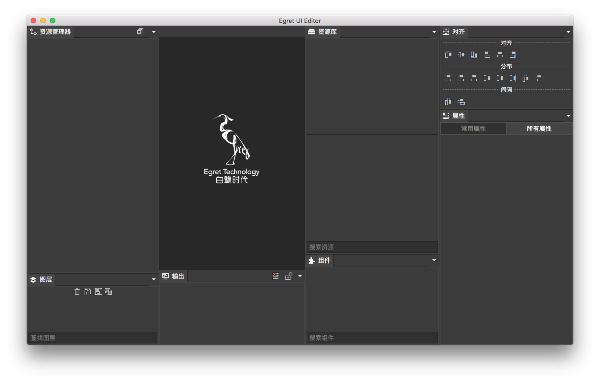
Task: Click third icon in layers panel toolbar
Action: click(98, 292)
